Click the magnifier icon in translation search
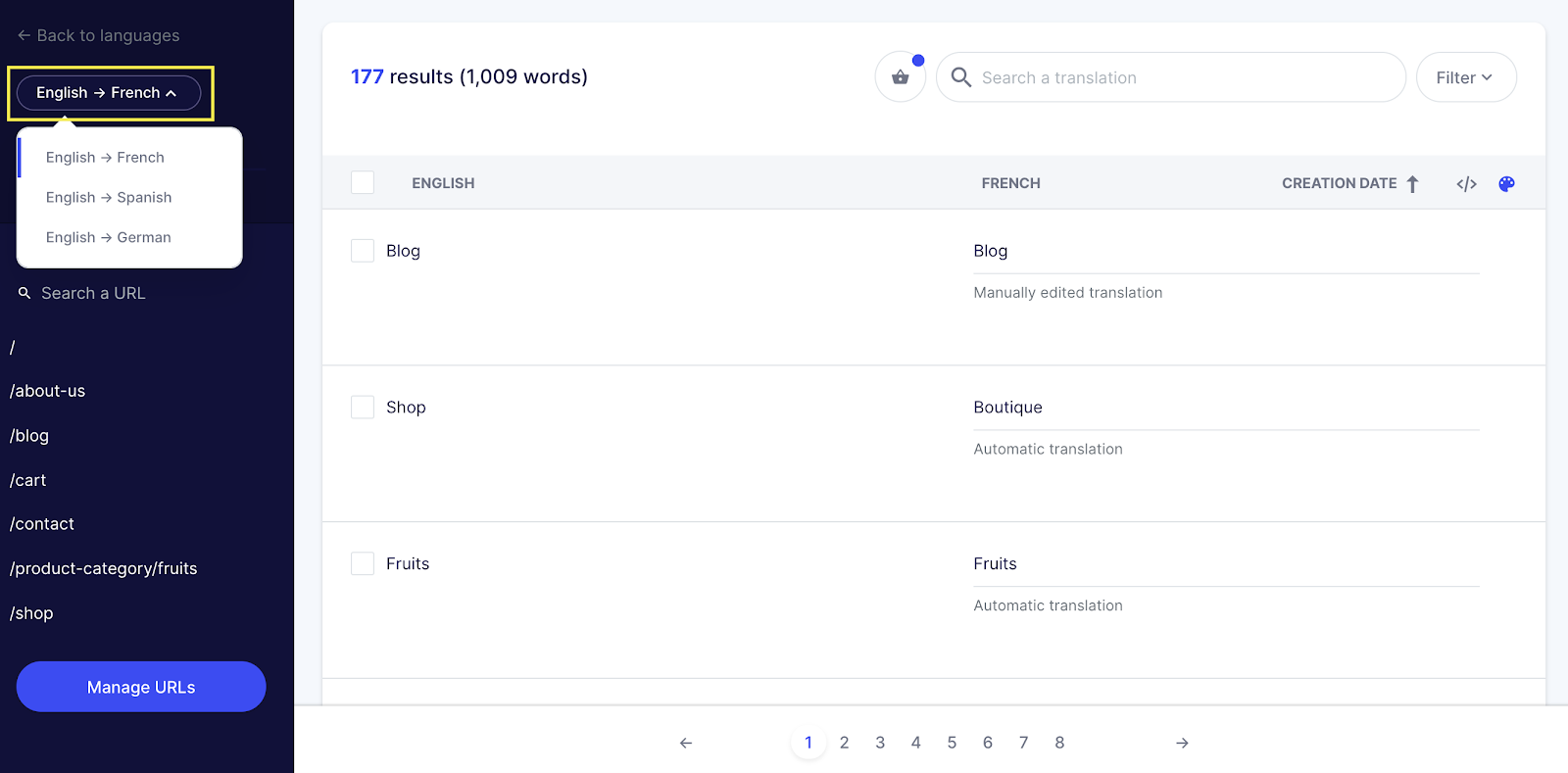This screenshot has height=773, width=1568. coord(961,77)
